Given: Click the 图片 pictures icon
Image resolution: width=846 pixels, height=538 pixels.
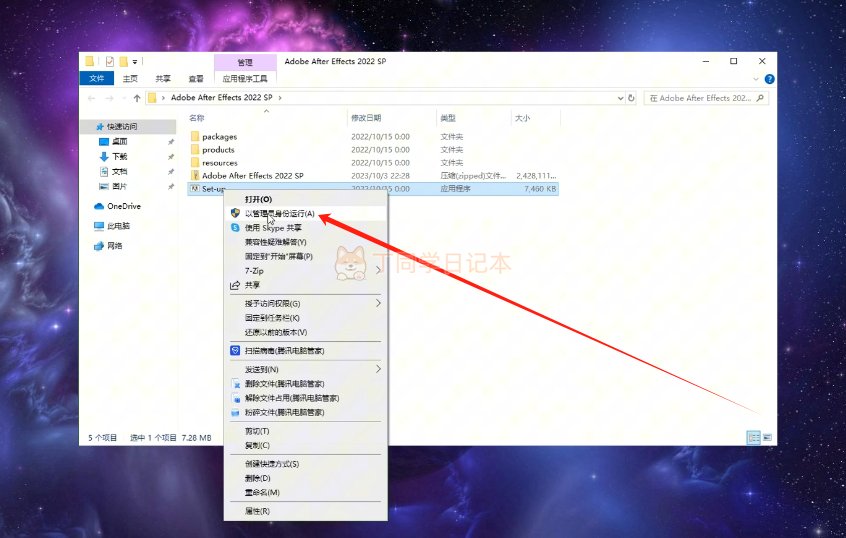Looking at the screenshot, I should 104,186.
